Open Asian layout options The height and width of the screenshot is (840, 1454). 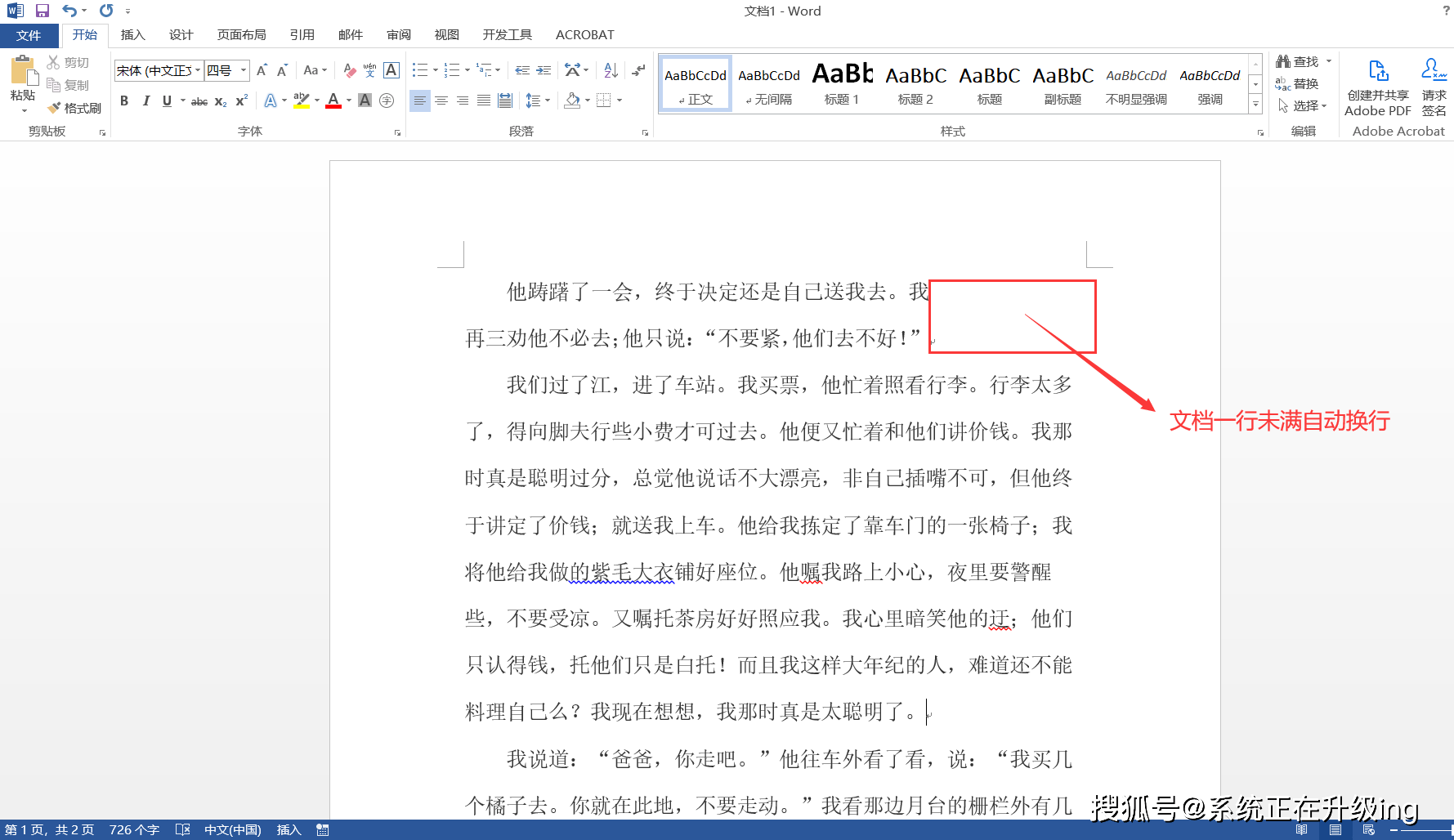tap(576, 70)
